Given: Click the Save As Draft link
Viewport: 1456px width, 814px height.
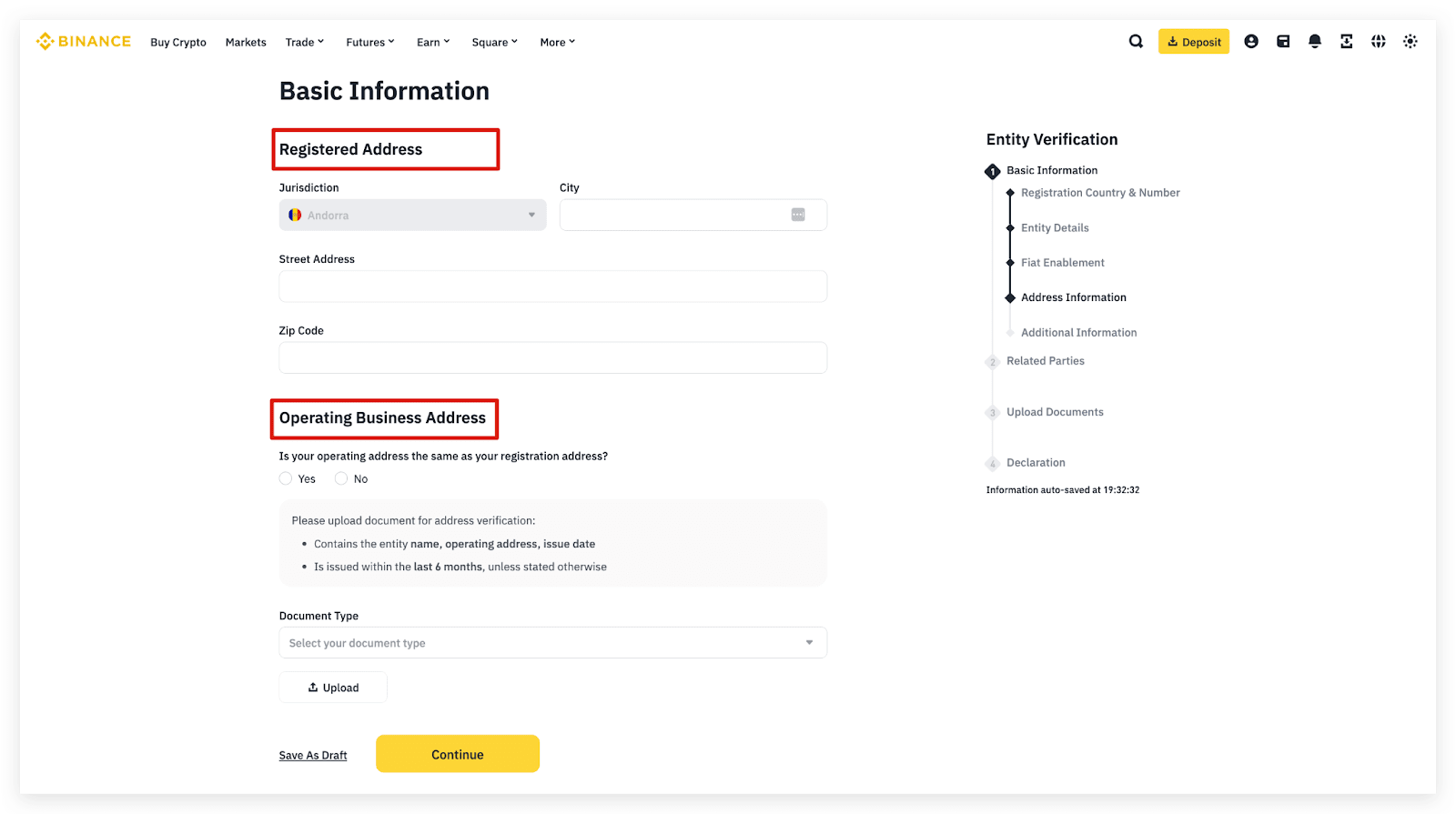Looking at the screenshot, I should click(313, 756).
